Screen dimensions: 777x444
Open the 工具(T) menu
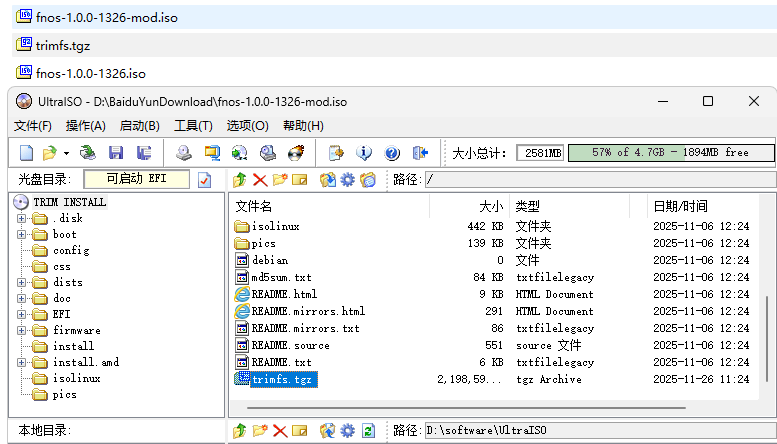coord(193,126)
